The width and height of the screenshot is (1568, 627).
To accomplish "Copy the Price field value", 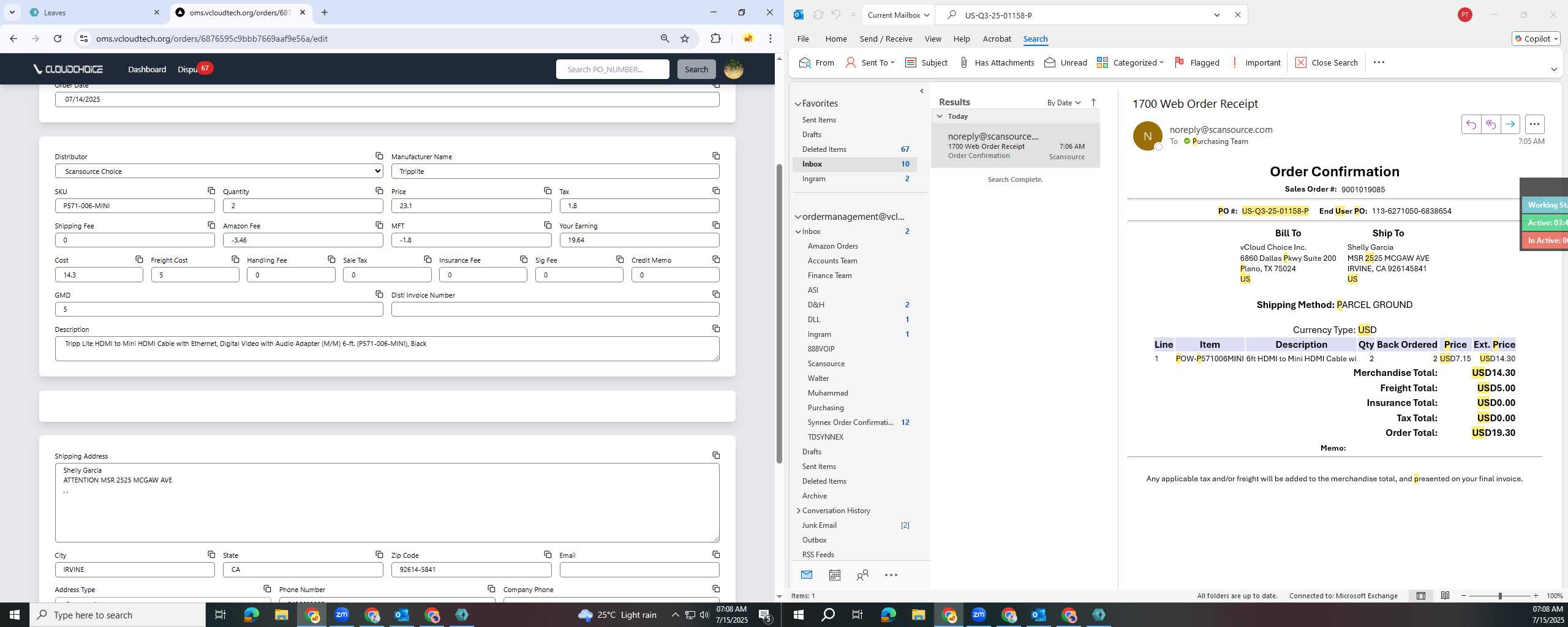I will click(548, 191).
